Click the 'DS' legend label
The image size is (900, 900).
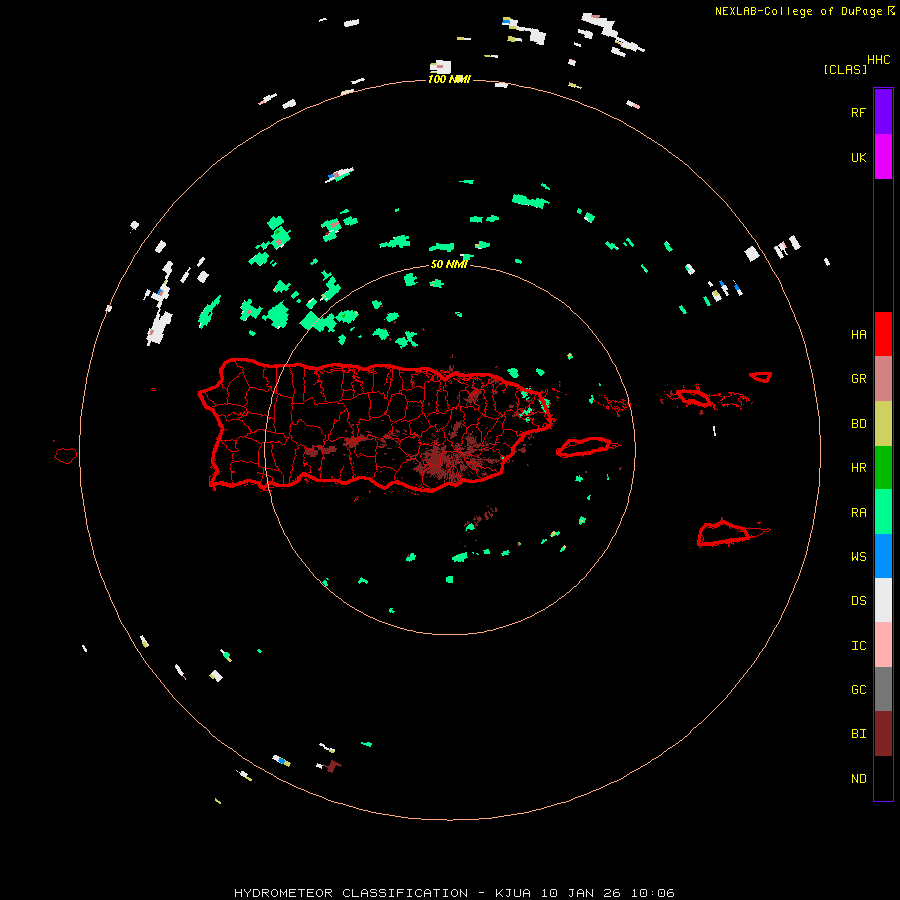(858, 601)
